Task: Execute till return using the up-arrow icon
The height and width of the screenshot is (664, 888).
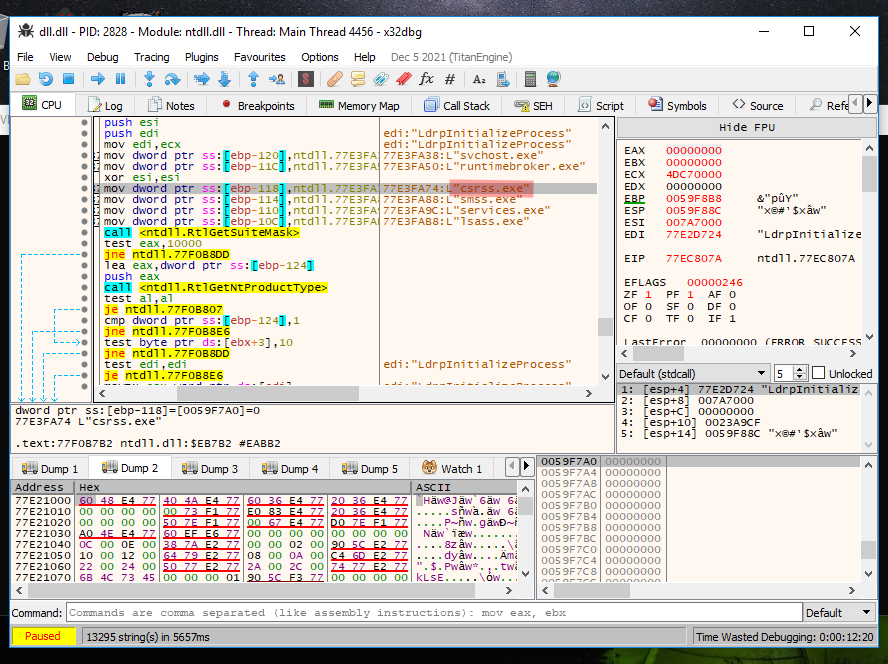Action: pos(253,79)
